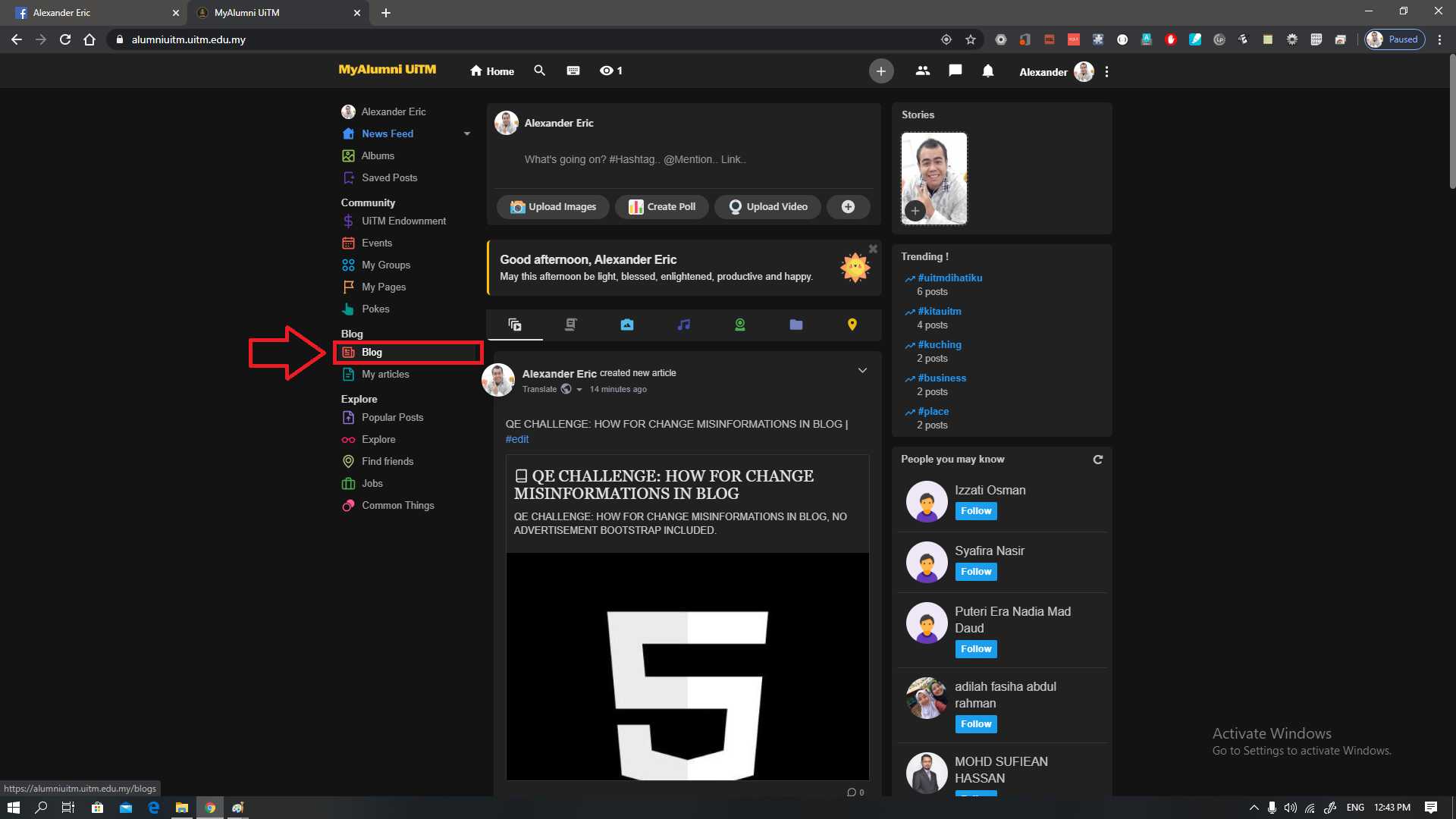Click the round plus create button in the navbar
Image resolution: width=1456 pixels, height=819 pixels.
click(x=880, y=71)
